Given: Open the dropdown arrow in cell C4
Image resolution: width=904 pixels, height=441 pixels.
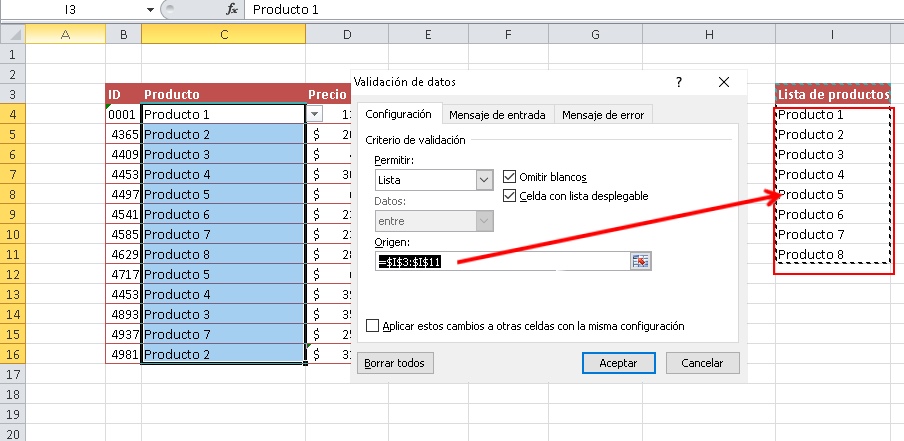Looking at the screenshot, I should [314, 115].
